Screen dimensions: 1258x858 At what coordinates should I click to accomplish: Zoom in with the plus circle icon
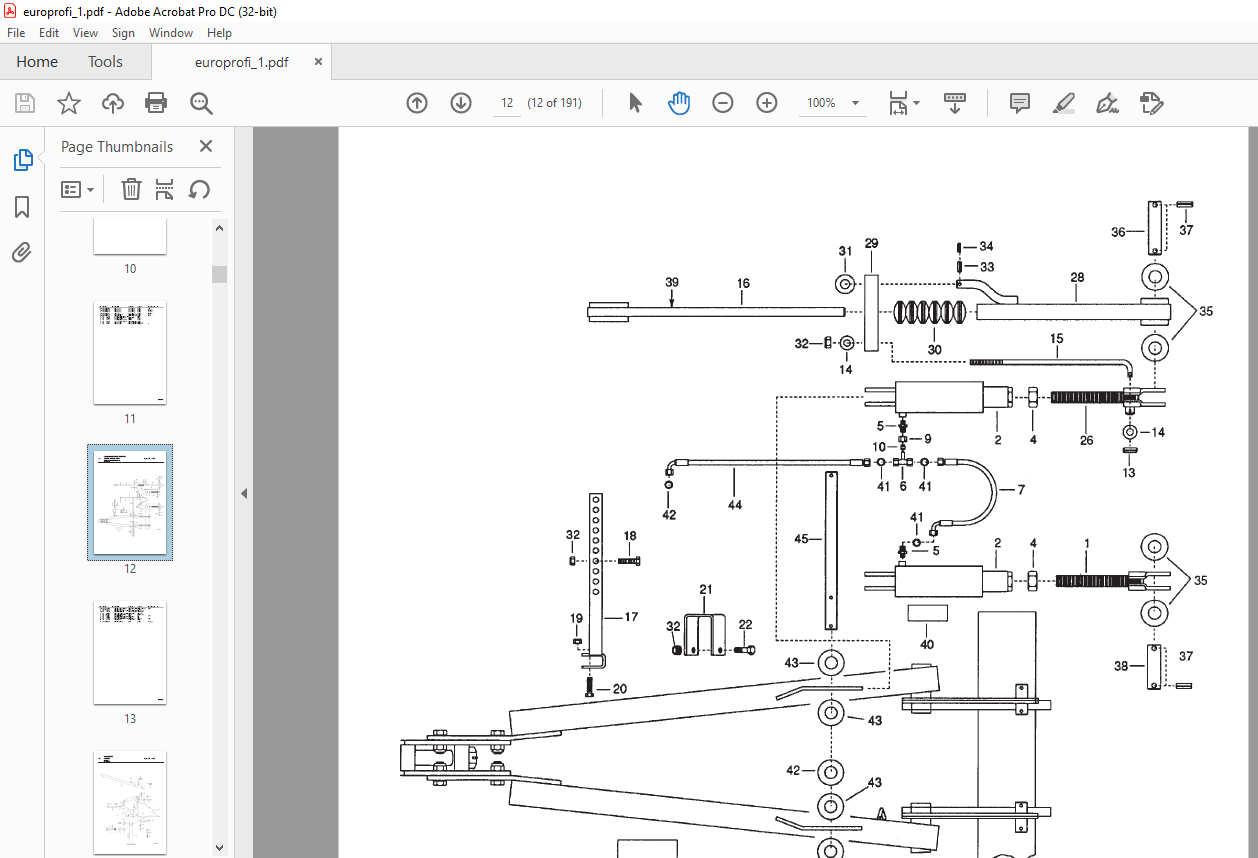click(x=767, y=103)
